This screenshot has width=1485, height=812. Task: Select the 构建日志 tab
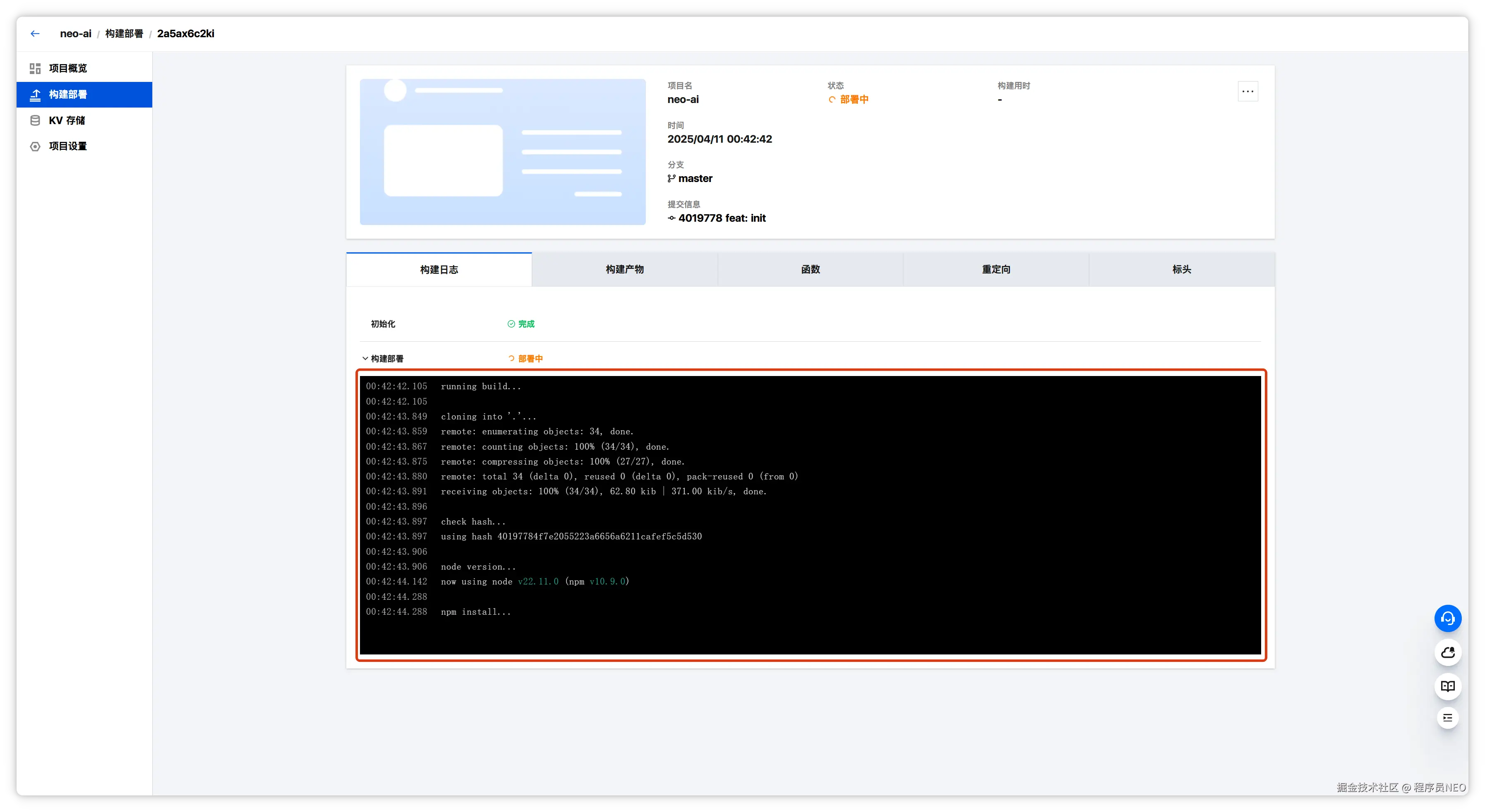click(x=439, y=269)
